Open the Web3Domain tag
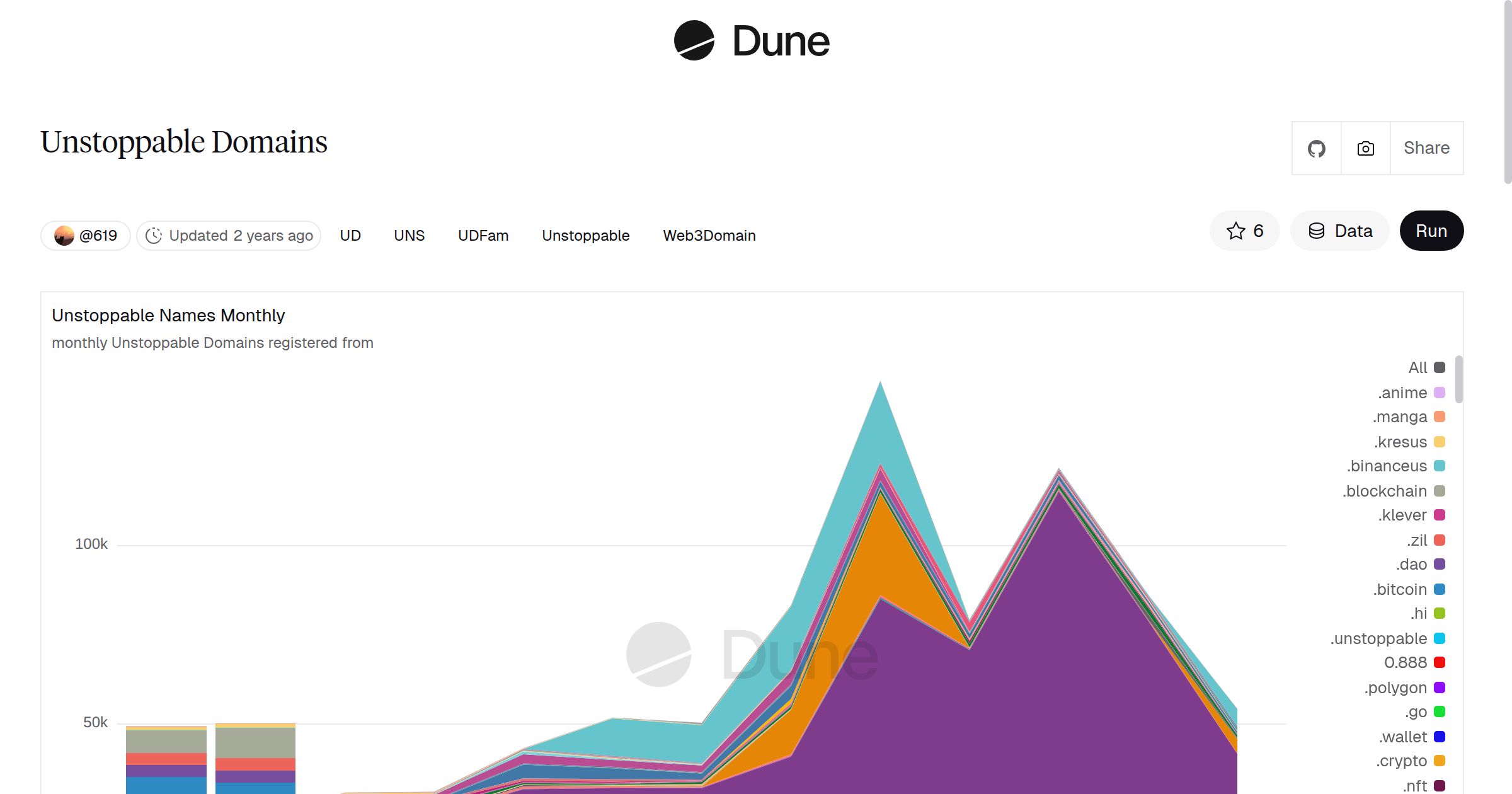The height and width of the screenshot is (794, 1512). [709, 235]
